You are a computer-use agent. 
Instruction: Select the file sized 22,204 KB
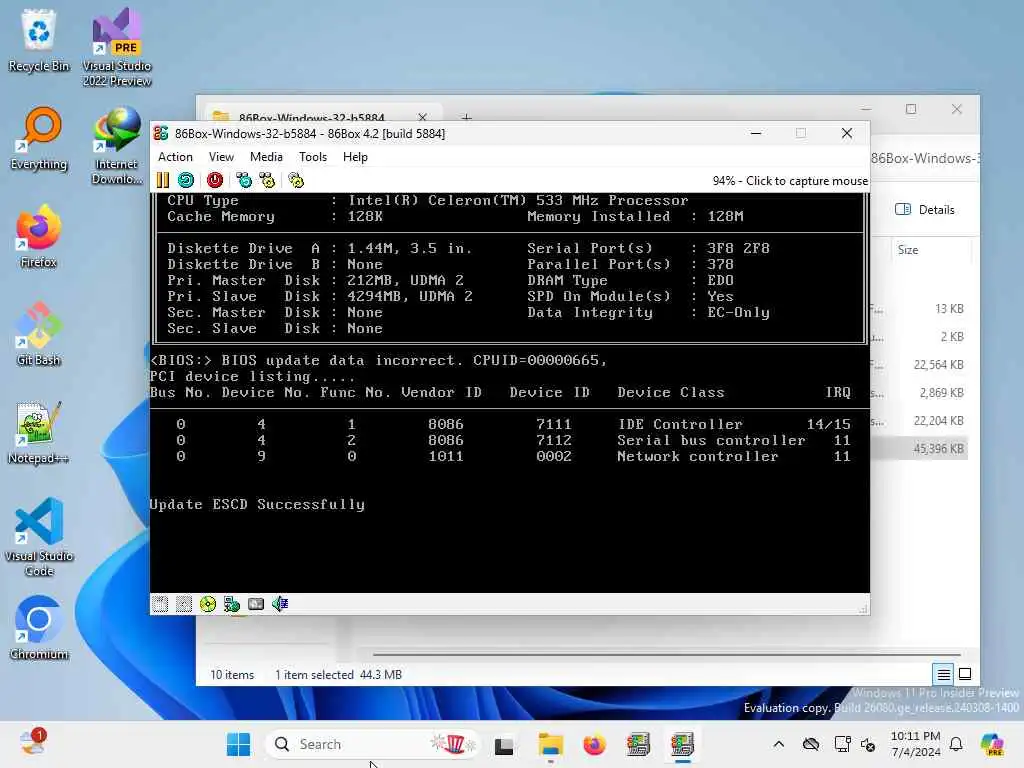tap(919, 421)
